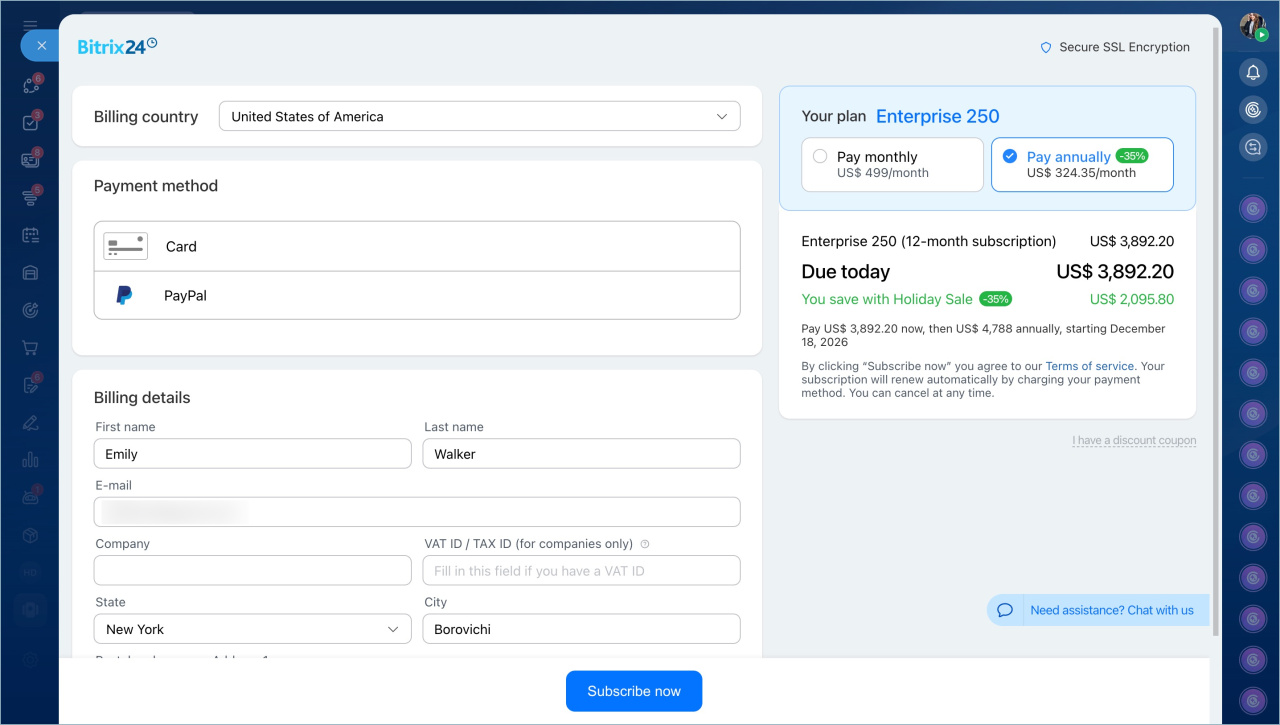The height and width of the screenshot is (725, 1280).
Task: Click the Secure SSL shield icon
Action: coord(1046,47)
